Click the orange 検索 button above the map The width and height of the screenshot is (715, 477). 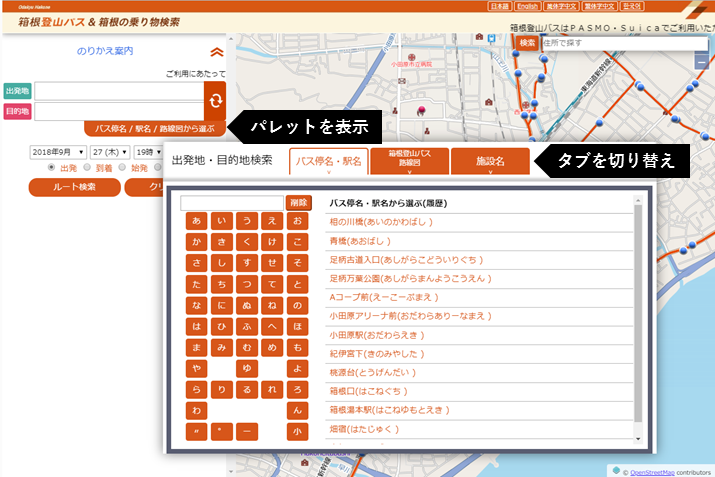pos(529,43)
